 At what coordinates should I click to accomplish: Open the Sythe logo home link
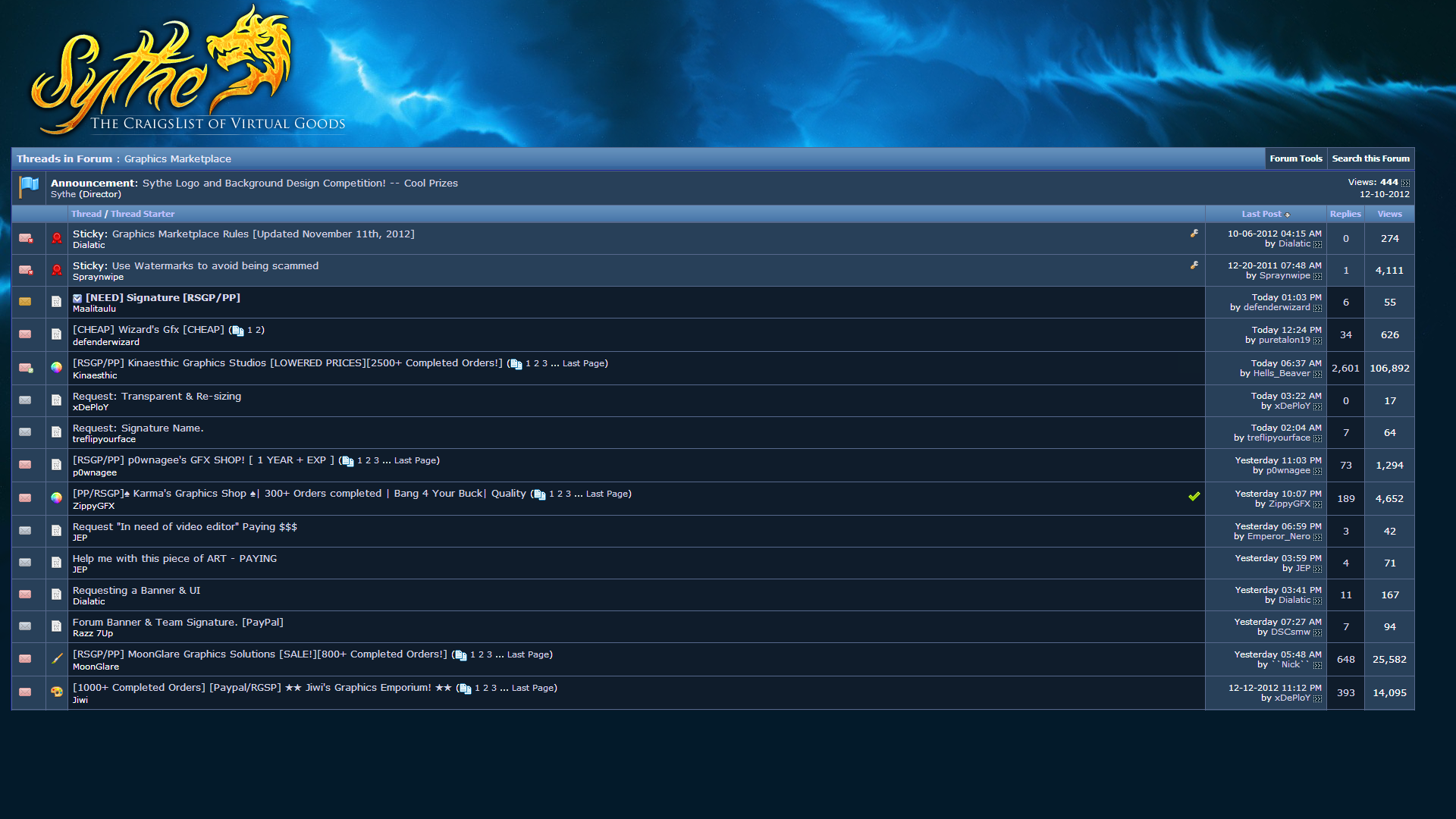pos(187,71)
